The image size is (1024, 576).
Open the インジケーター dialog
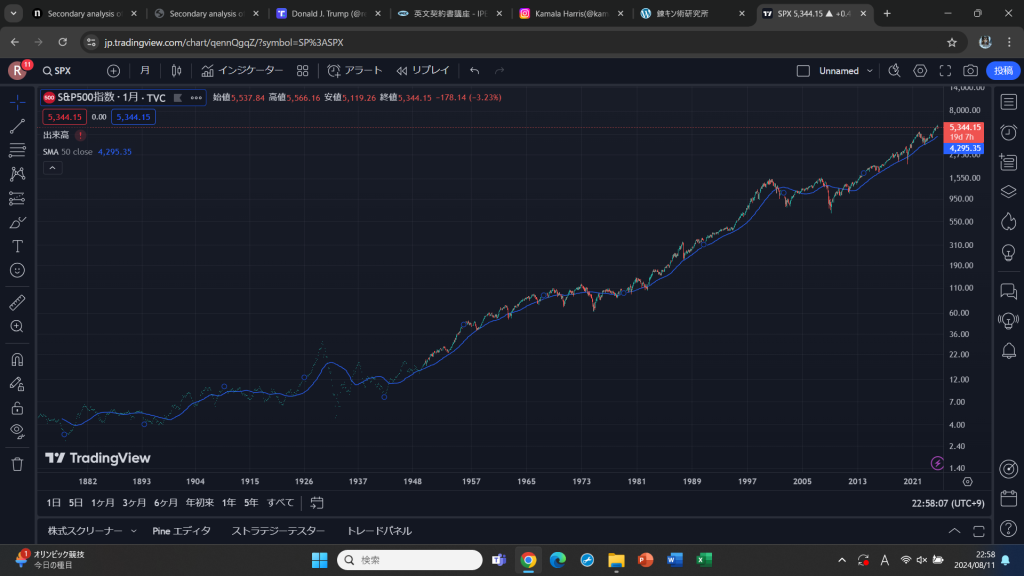click(x=240, y=71)
